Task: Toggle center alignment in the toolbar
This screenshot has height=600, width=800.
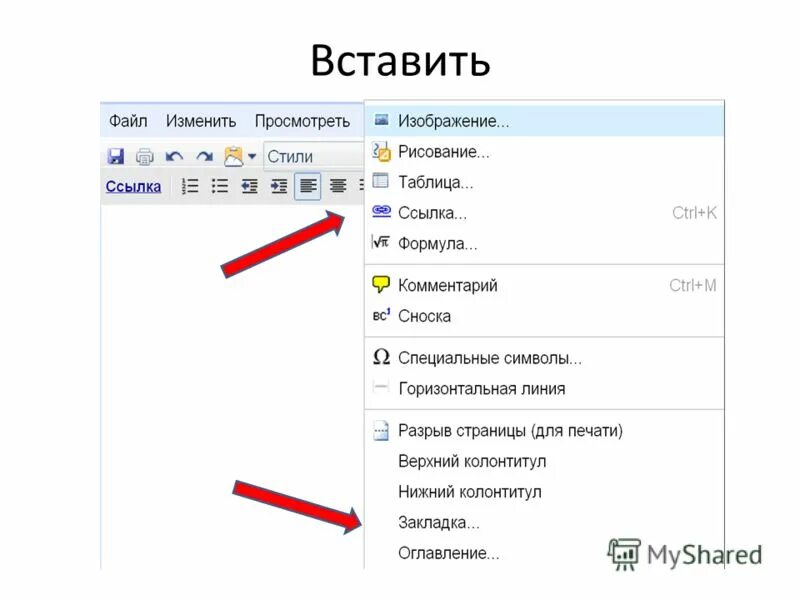Action: 338,186
